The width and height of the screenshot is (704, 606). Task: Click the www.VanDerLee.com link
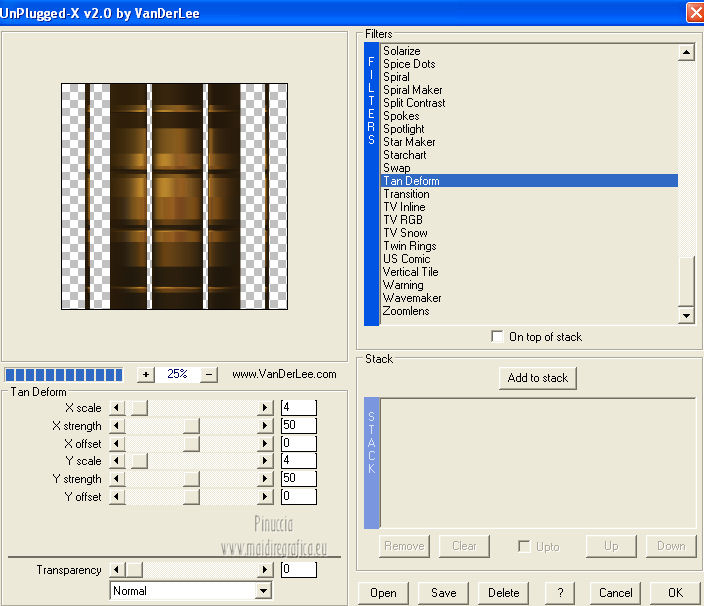pos(284,374)
